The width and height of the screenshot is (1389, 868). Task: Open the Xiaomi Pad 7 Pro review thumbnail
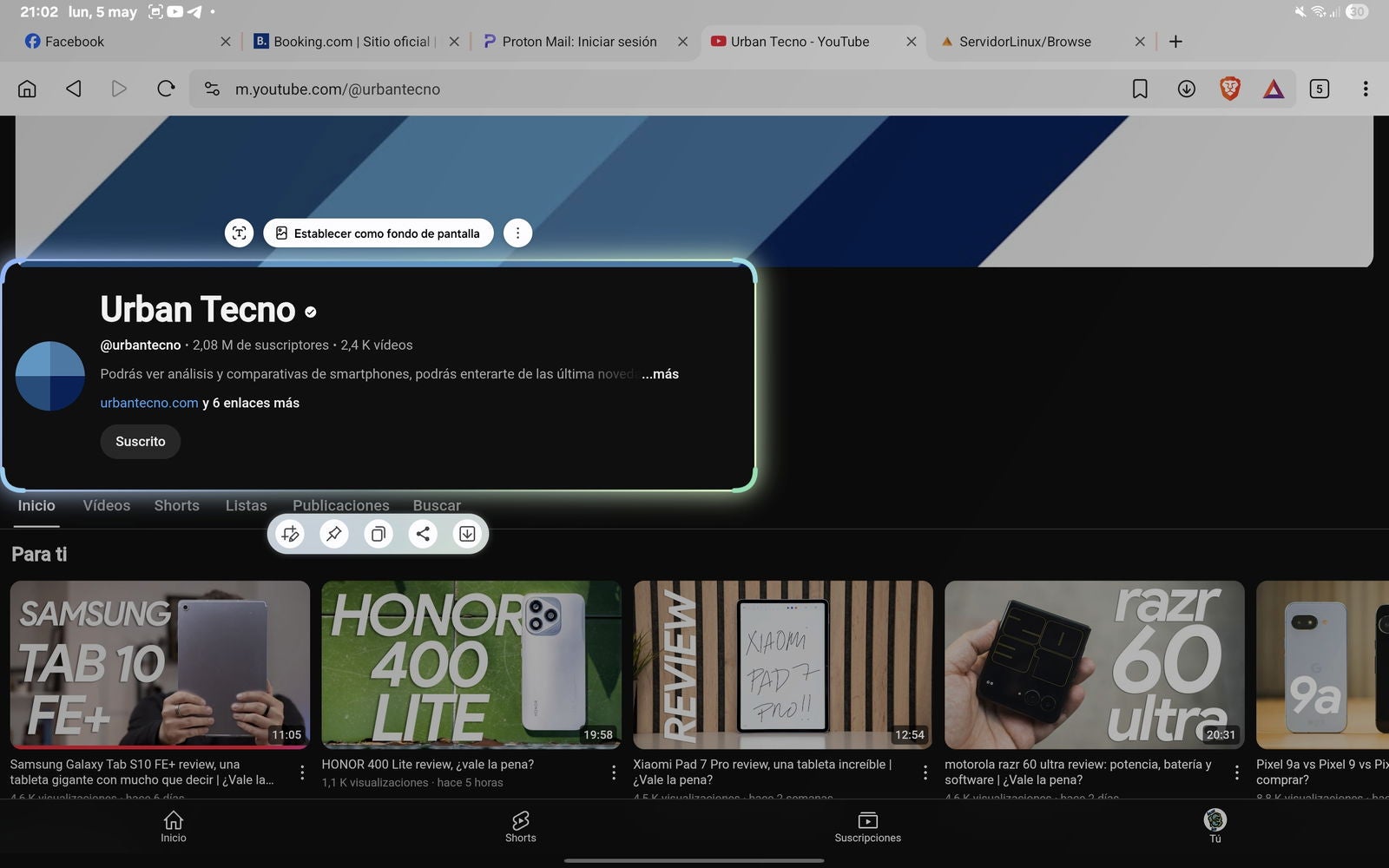pyautogui.click(x=782, y=664)
